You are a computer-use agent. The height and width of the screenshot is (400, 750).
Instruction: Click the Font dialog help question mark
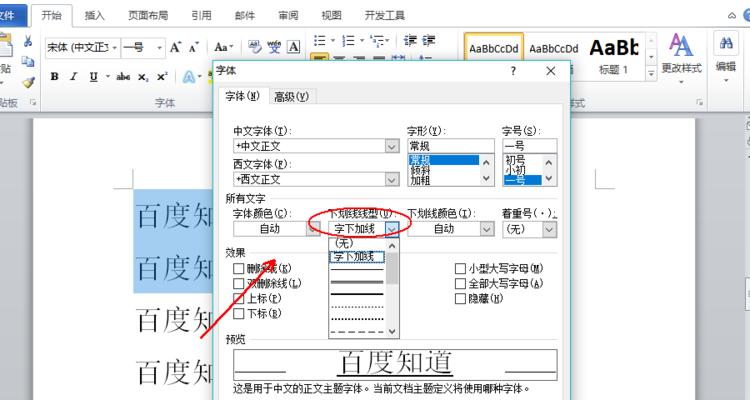[513, 71]
